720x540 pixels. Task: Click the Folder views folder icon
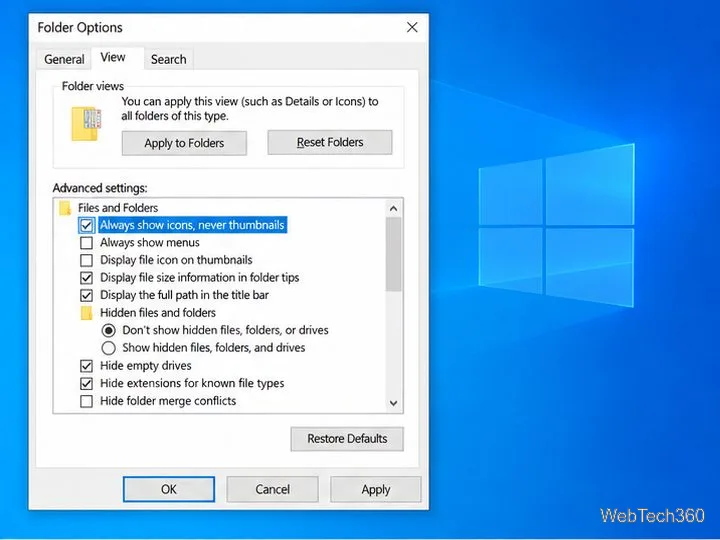click(x=86, y=124)
